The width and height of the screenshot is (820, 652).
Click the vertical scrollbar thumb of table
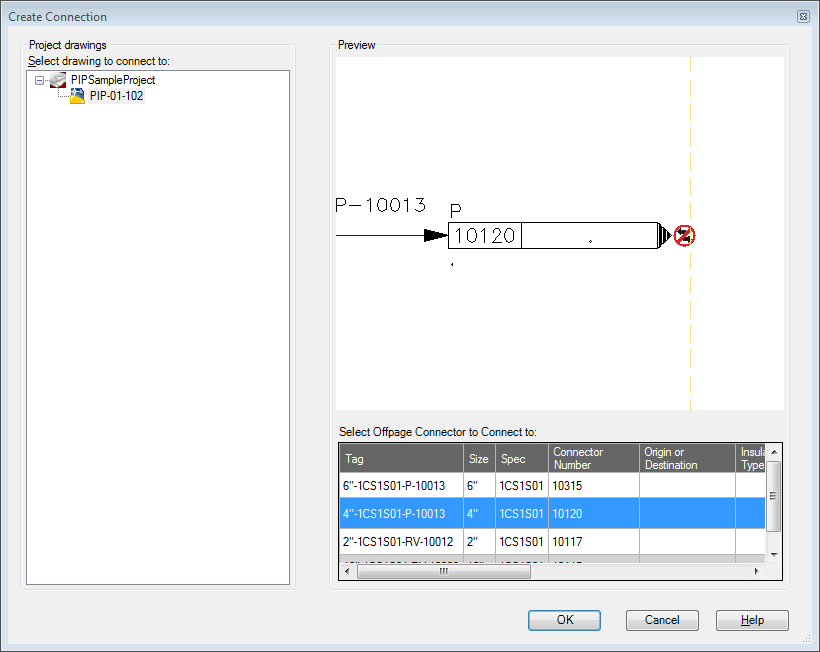[x=773, y=496]
